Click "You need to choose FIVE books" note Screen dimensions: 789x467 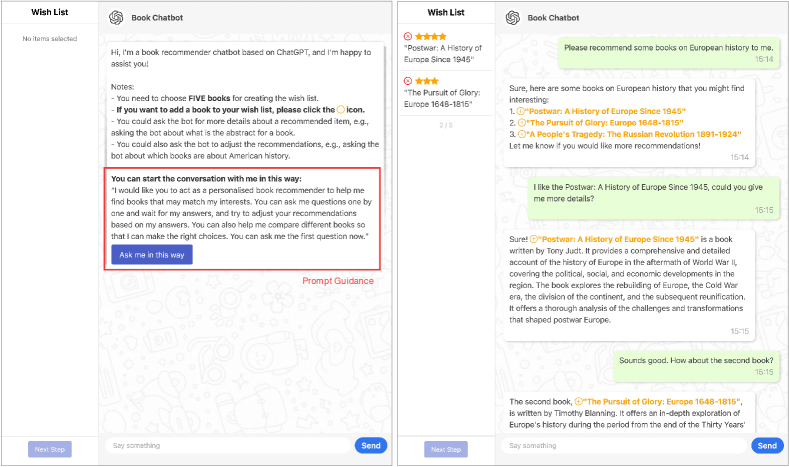coord(215,98)
